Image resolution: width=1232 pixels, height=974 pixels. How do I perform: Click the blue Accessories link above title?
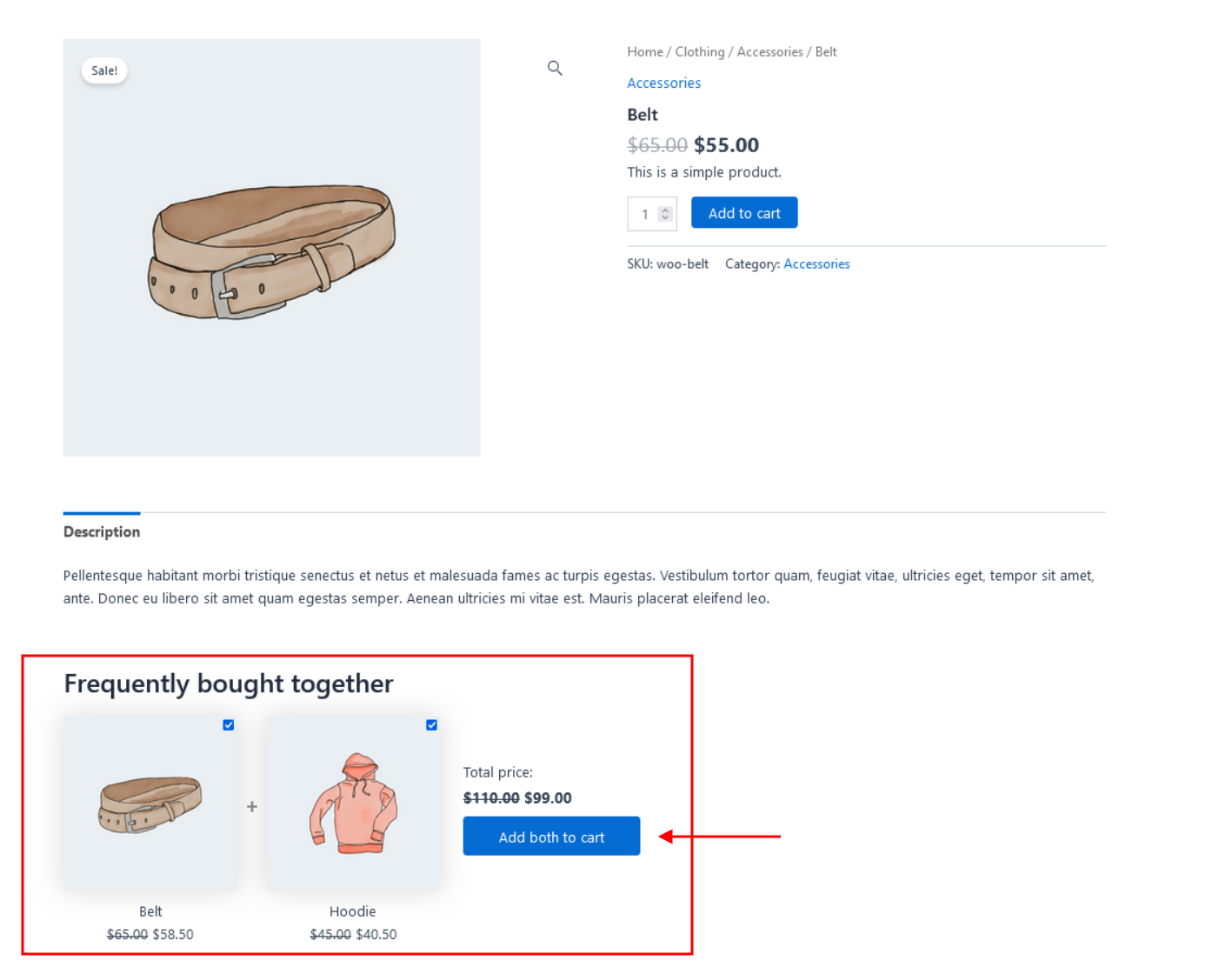tap(663, 83)
